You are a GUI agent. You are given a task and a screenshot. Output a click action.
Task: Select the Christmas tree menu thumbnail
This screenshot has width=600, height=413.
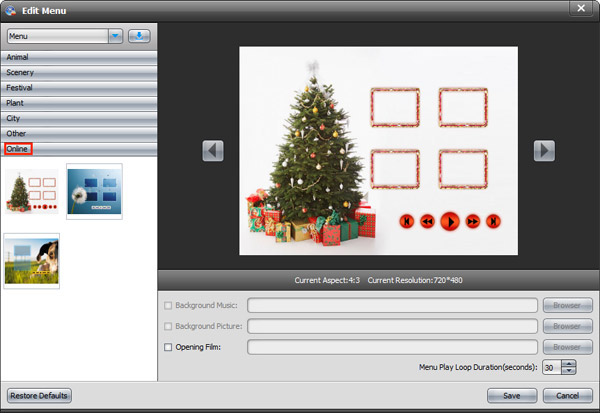(31, 191)
